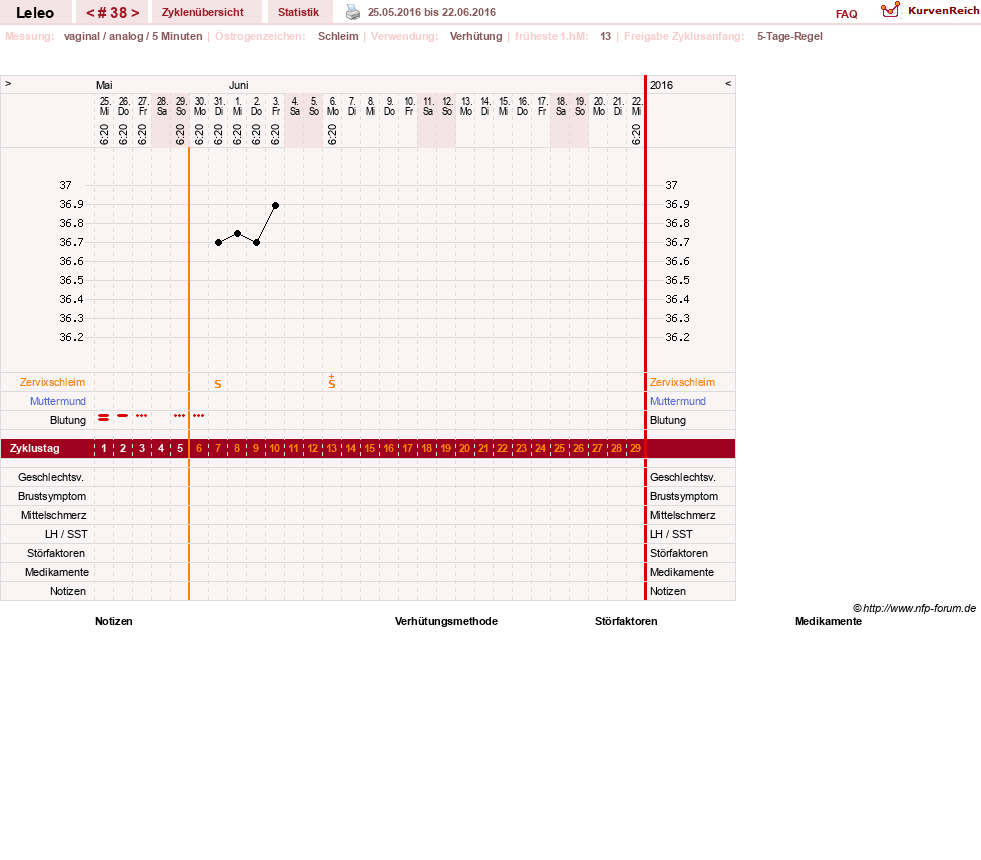Click the left LH / SST row label

point(66,534)
